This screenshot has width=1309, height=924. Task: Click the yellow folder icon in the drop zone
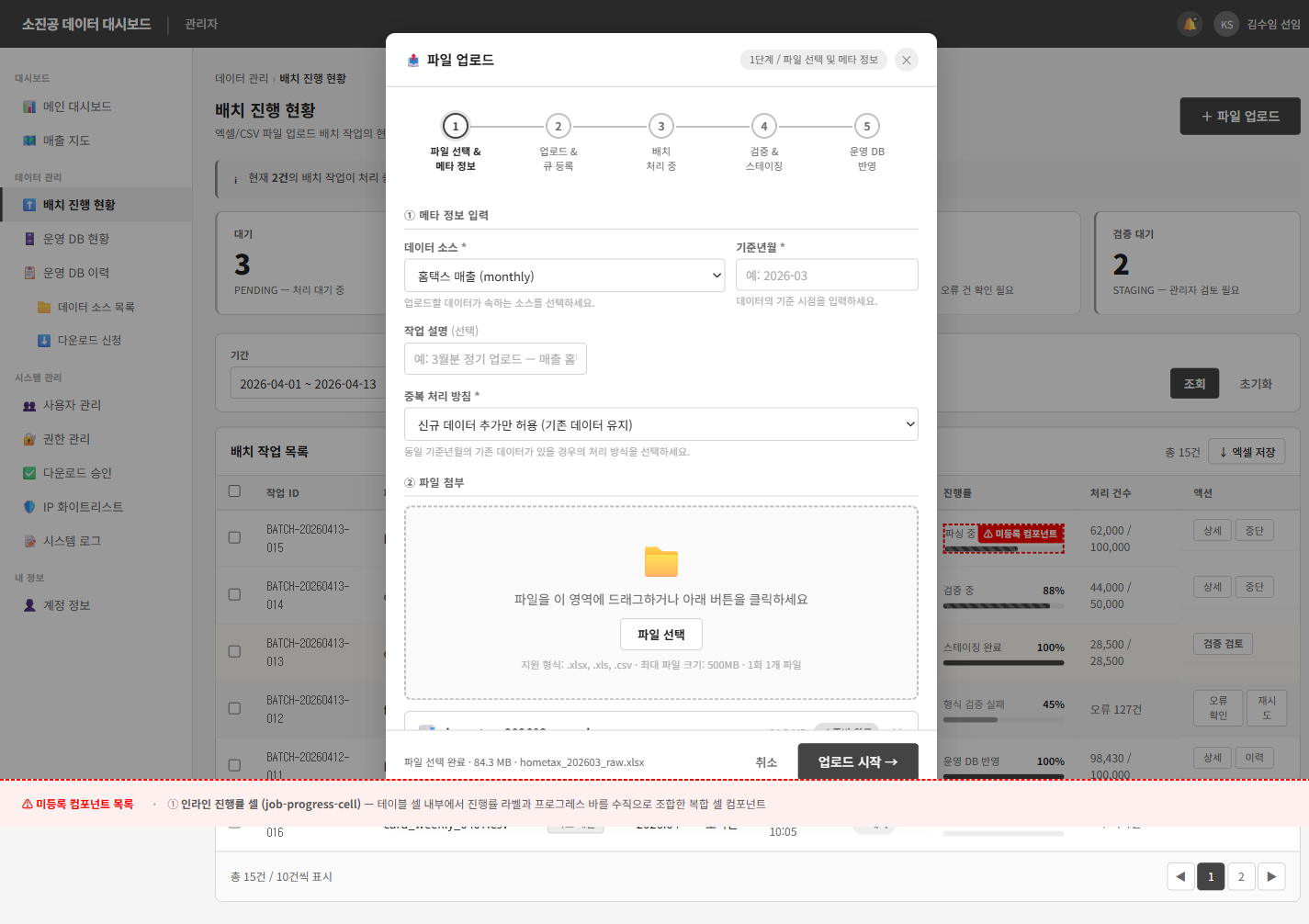tap(661, 561)
